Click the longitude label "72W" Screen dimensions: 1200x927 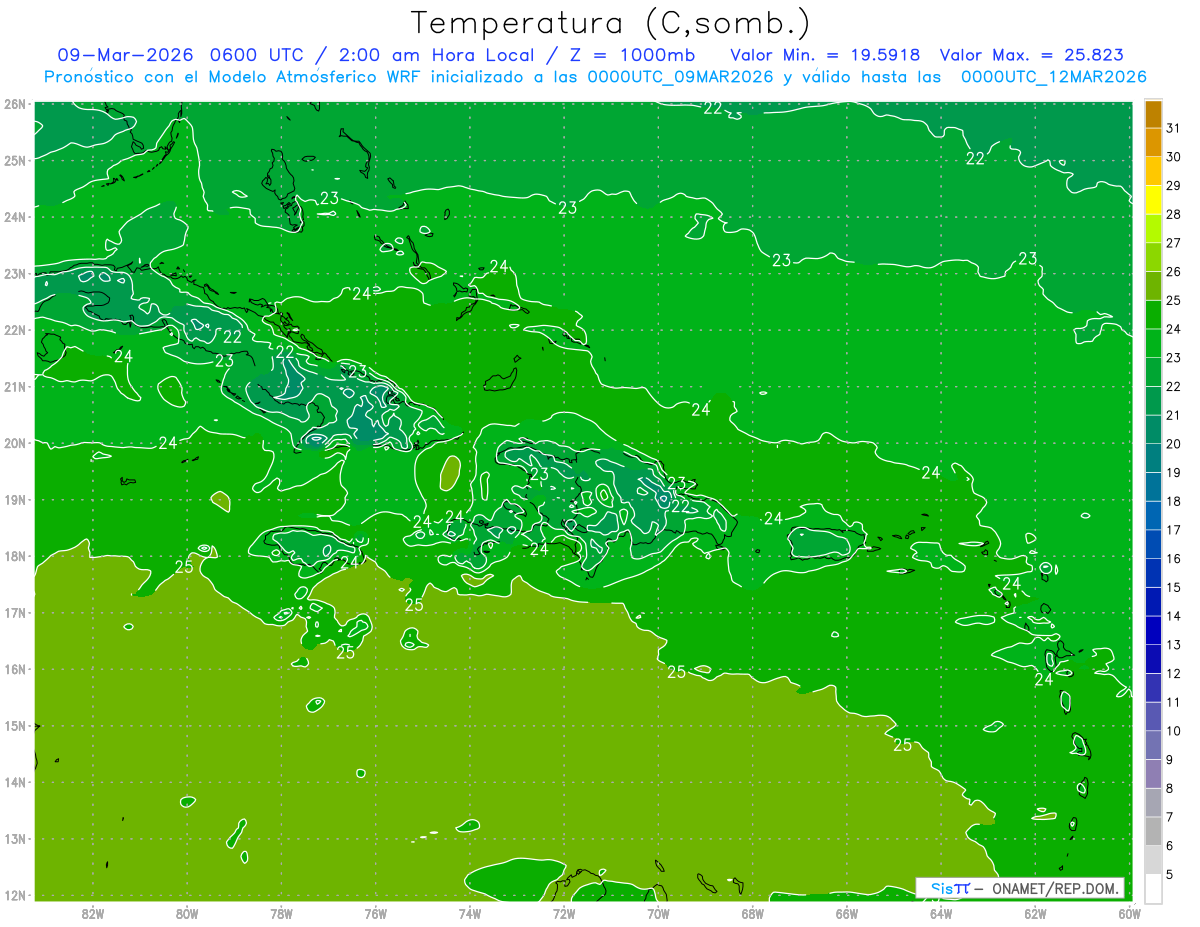pyautogui.click(x=564, y=913)
